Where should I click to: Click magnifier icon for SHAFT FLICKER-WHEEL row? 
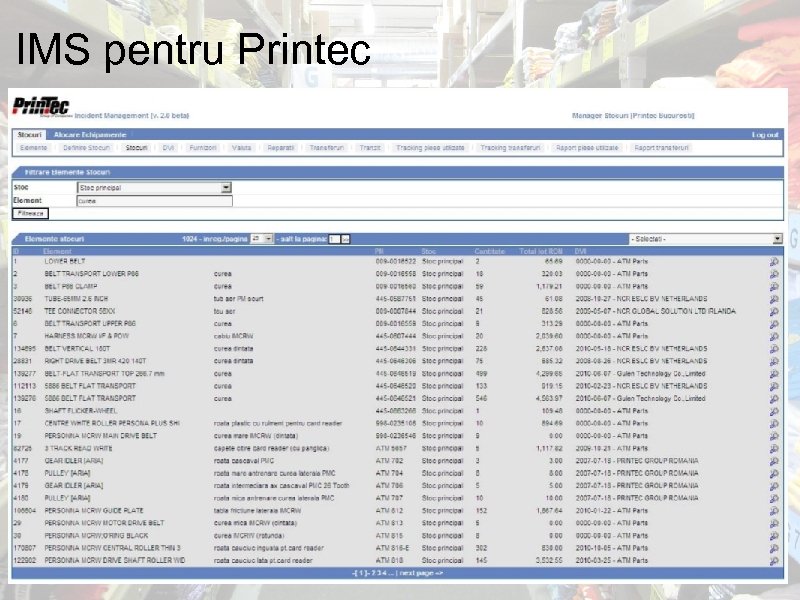click(774, 412)
